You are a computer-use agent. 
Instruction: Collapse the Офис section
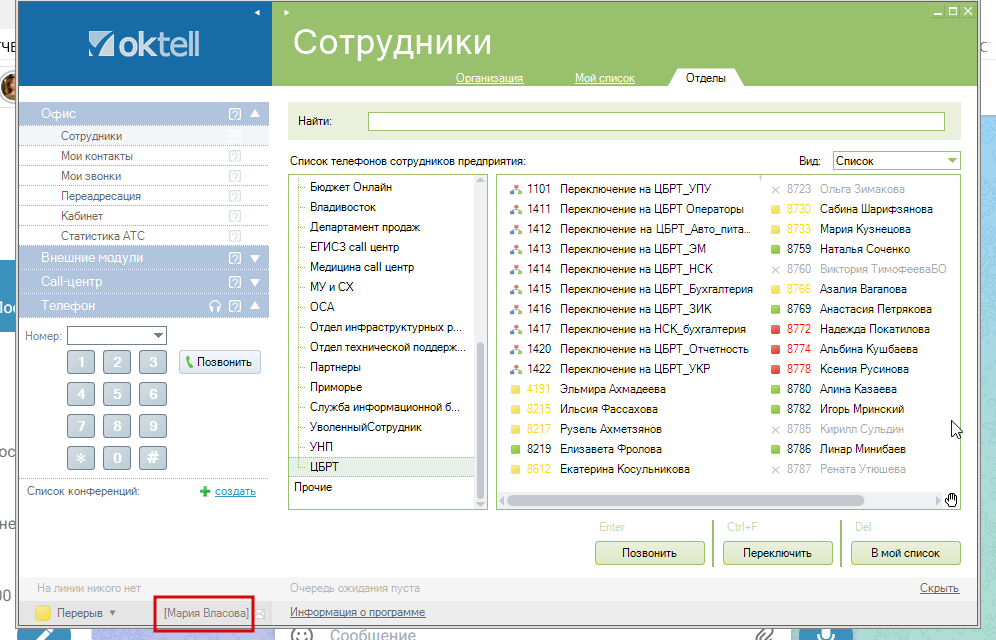coord(255,114)
